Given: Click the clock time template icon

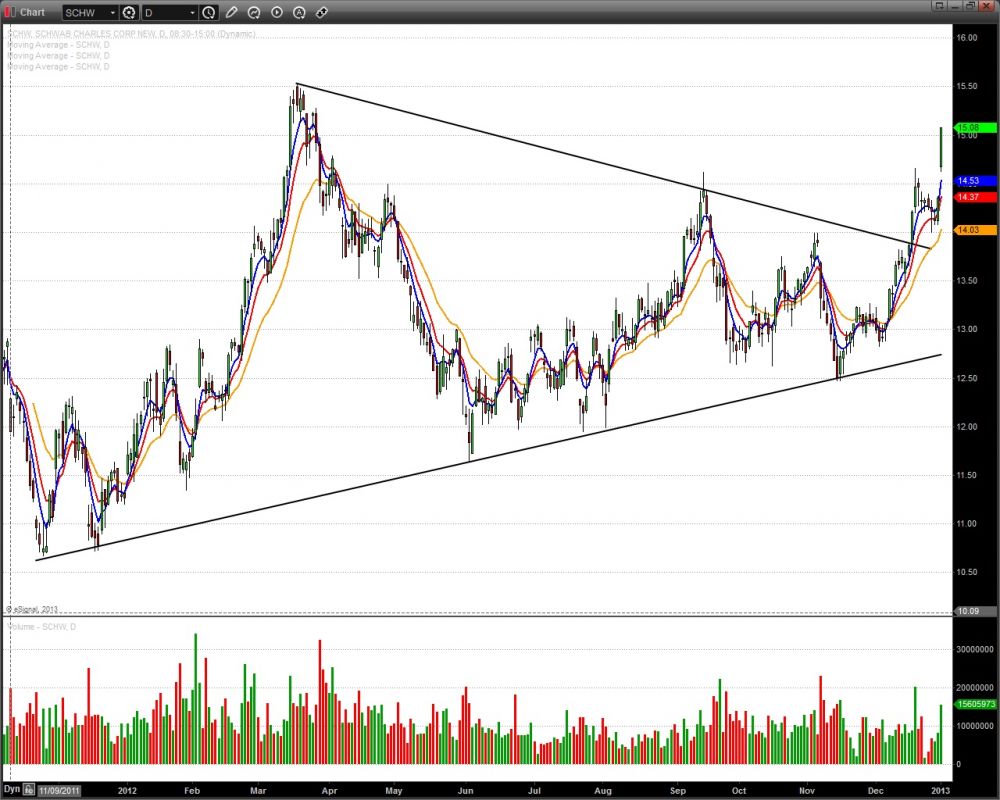Looking at the screenshot, I should click(208, 13).
